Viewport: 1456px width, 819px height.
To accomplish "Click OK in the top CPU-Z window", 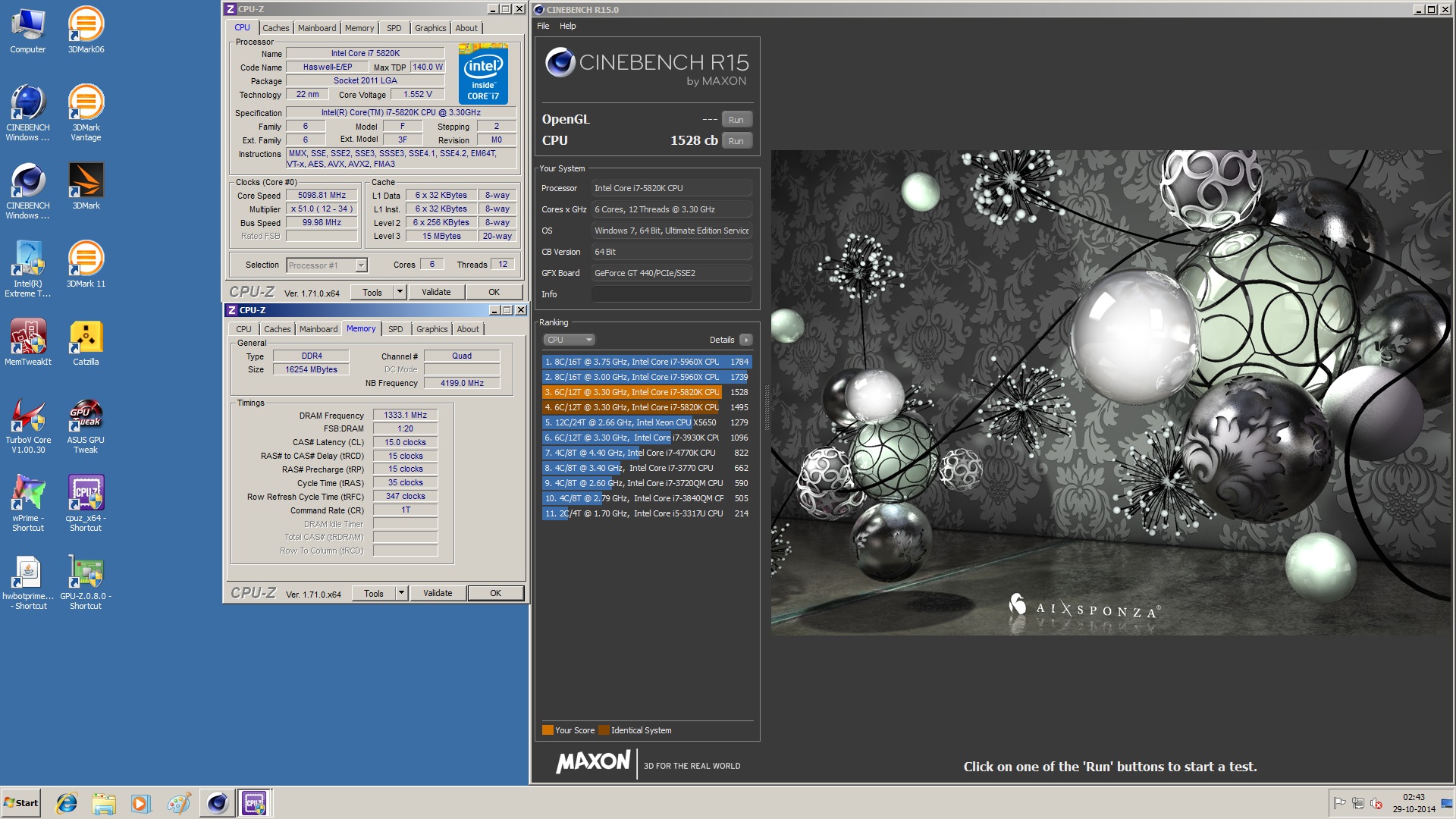I will 494,292.
